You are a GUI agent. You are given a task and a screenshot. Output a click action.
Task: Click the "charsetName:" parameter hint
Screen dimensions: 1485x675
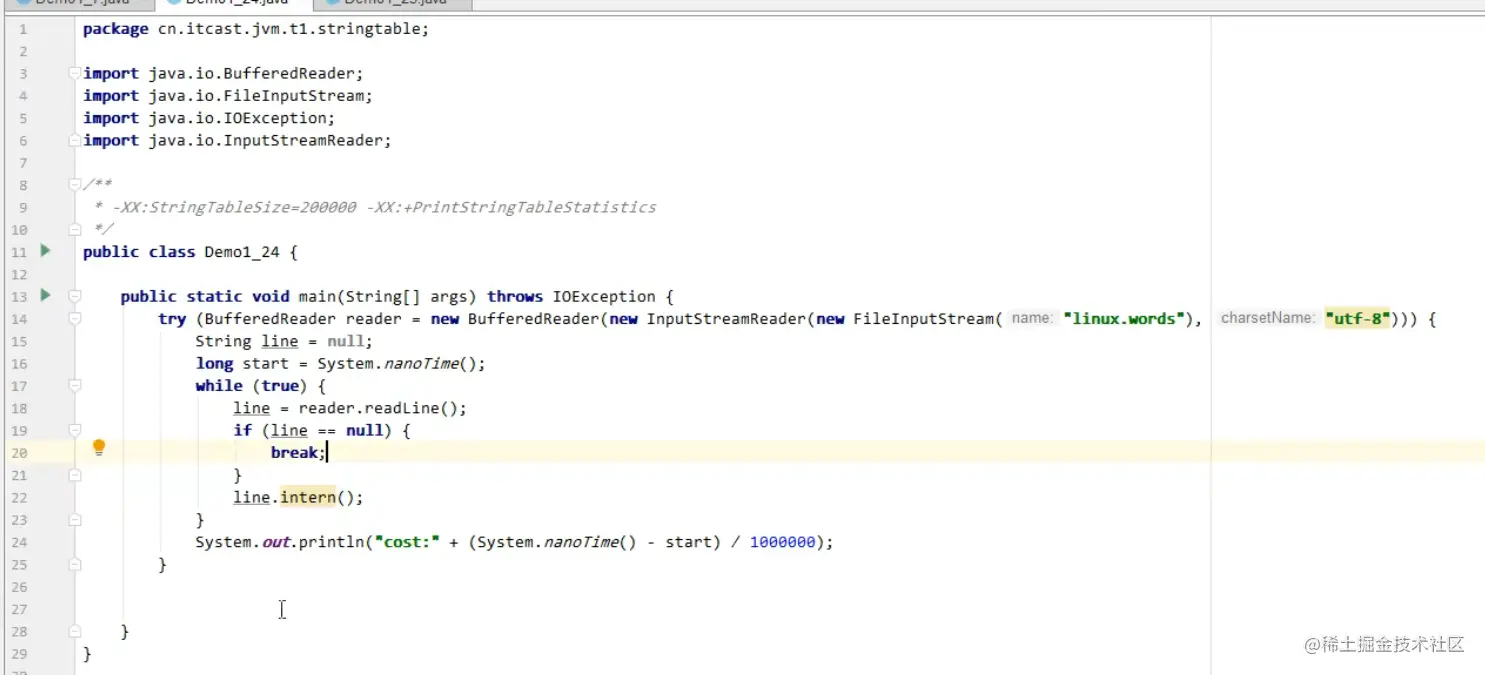(1267, 319)
